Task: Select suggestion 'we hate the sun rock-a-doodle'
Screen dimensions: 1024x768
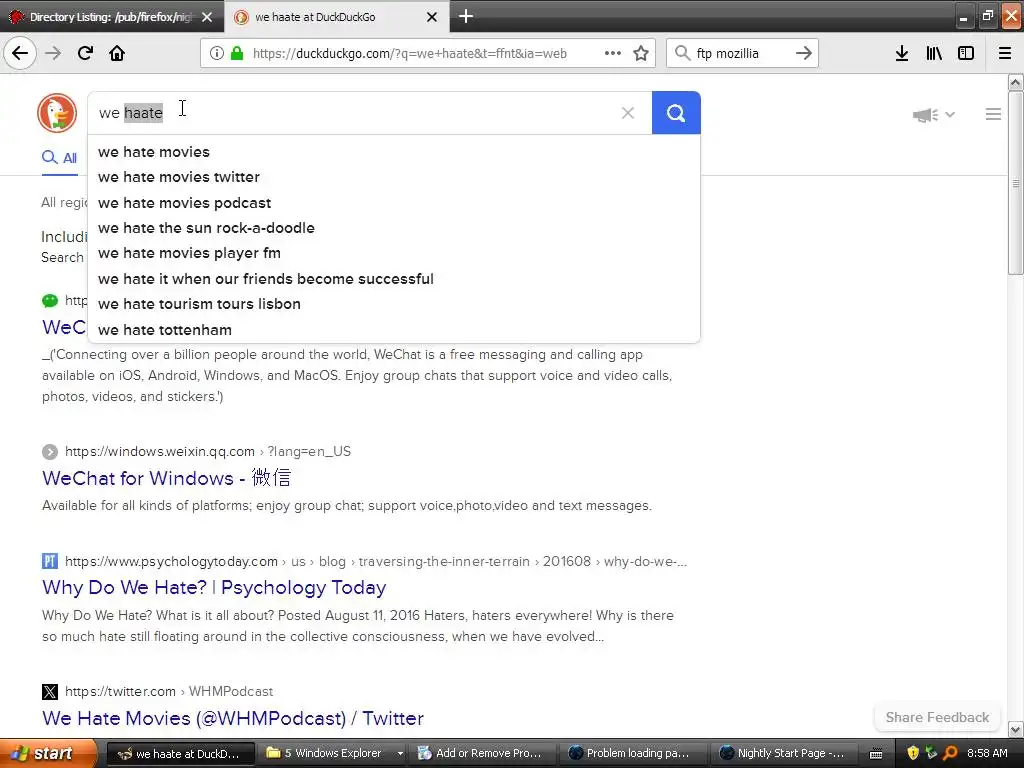Action: pyautogui.click(x=394, y=228)
